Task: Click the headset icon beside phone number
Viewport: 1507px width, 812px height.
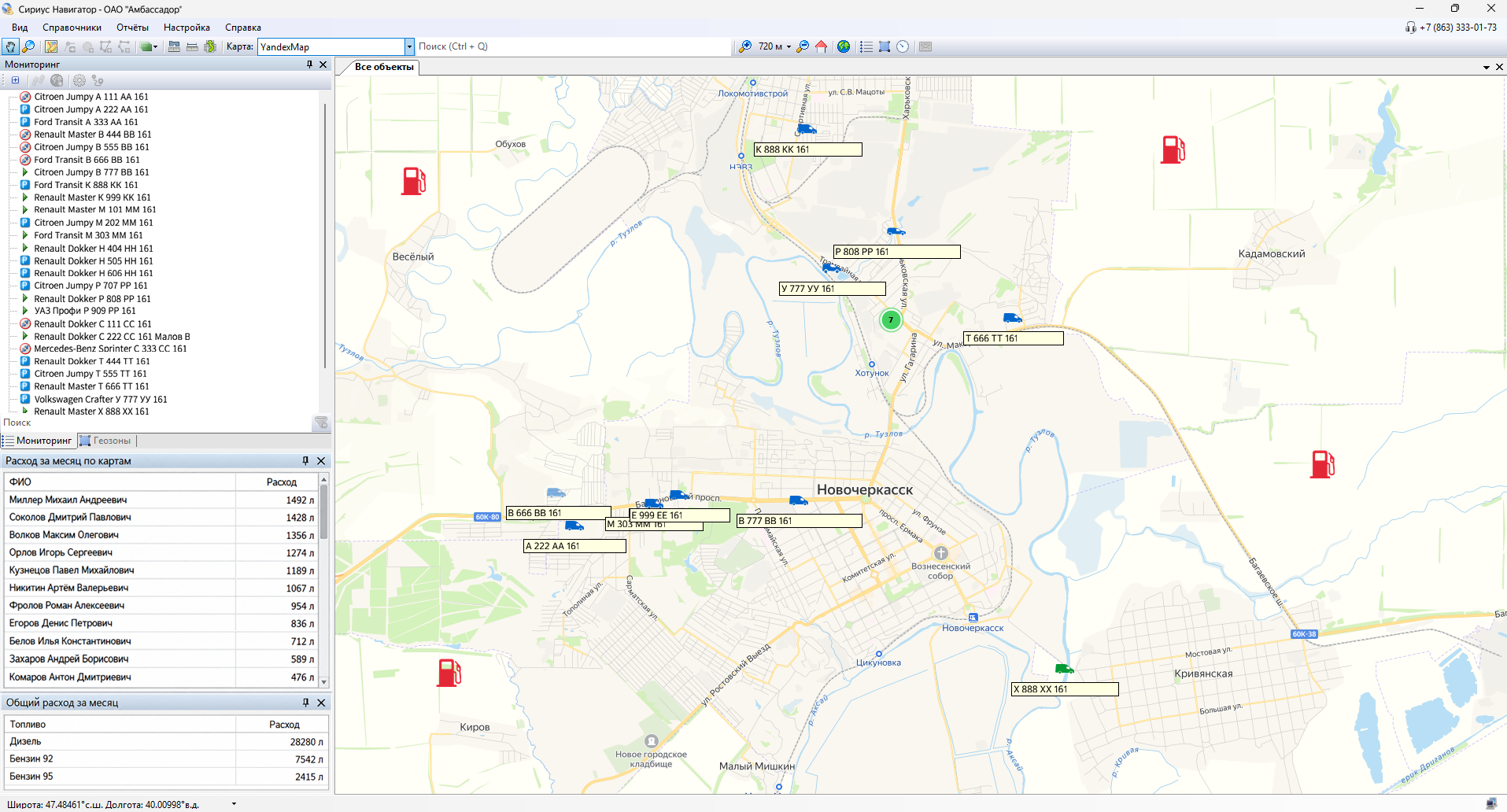Action: pyautogui.click(x=1410, y=28)
